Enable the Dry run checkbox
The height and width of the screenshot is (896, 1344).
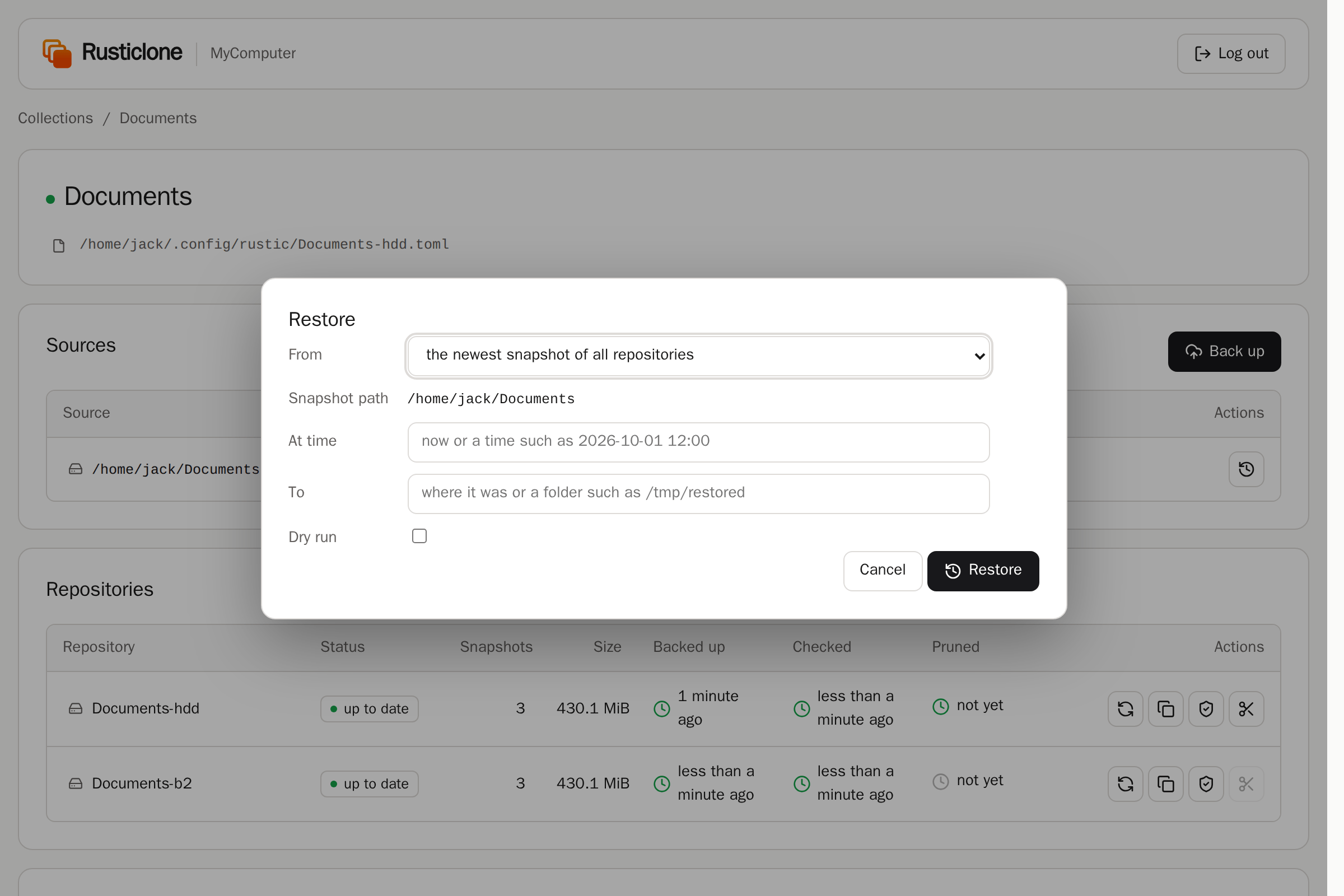(x=419, y=536)
